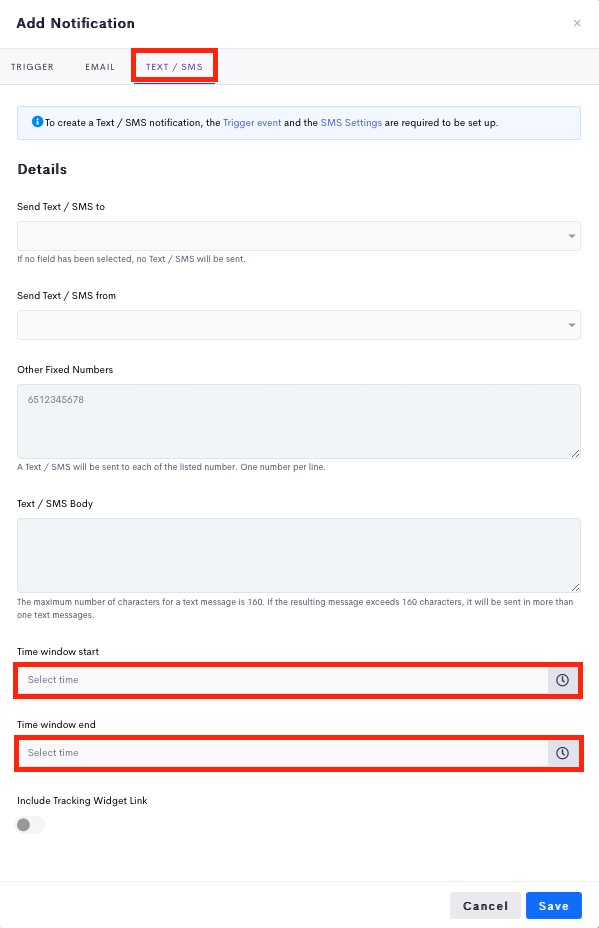Open the SMS Settings link
Viewport: 599px width, 928px height.
pos(351,123)
